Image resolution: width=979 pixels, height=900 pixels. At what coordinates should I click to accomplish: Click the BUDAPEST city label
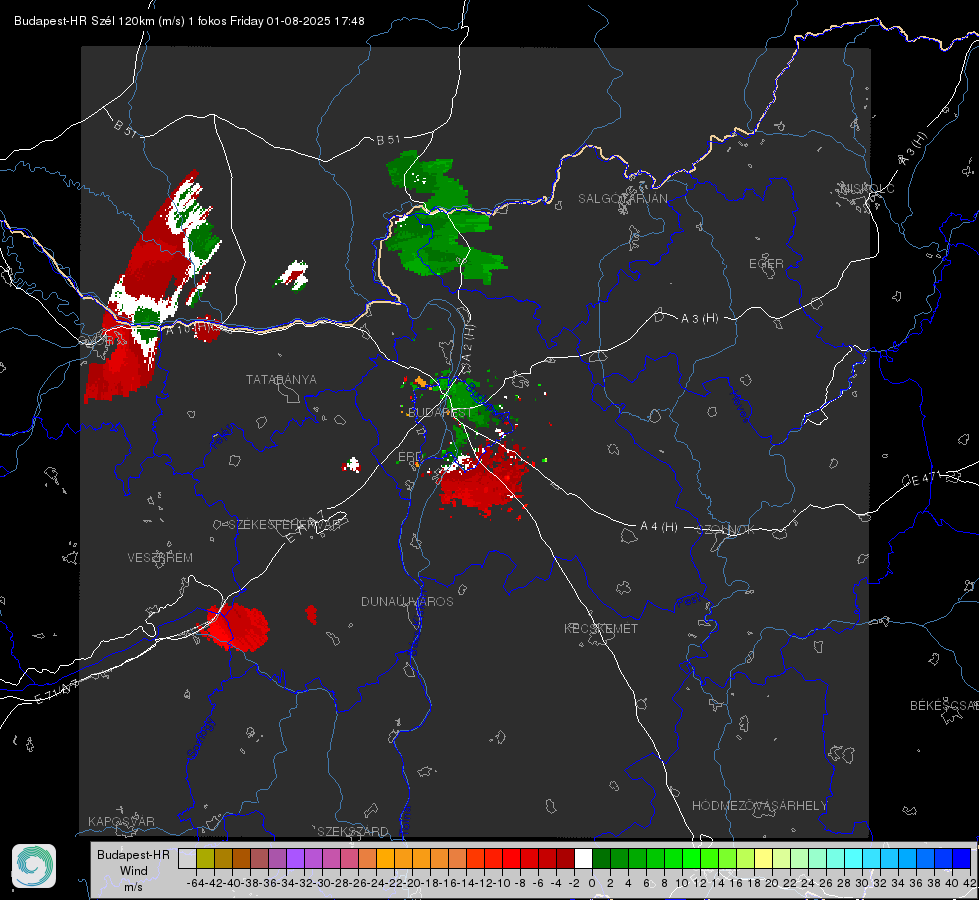point(440,413)
